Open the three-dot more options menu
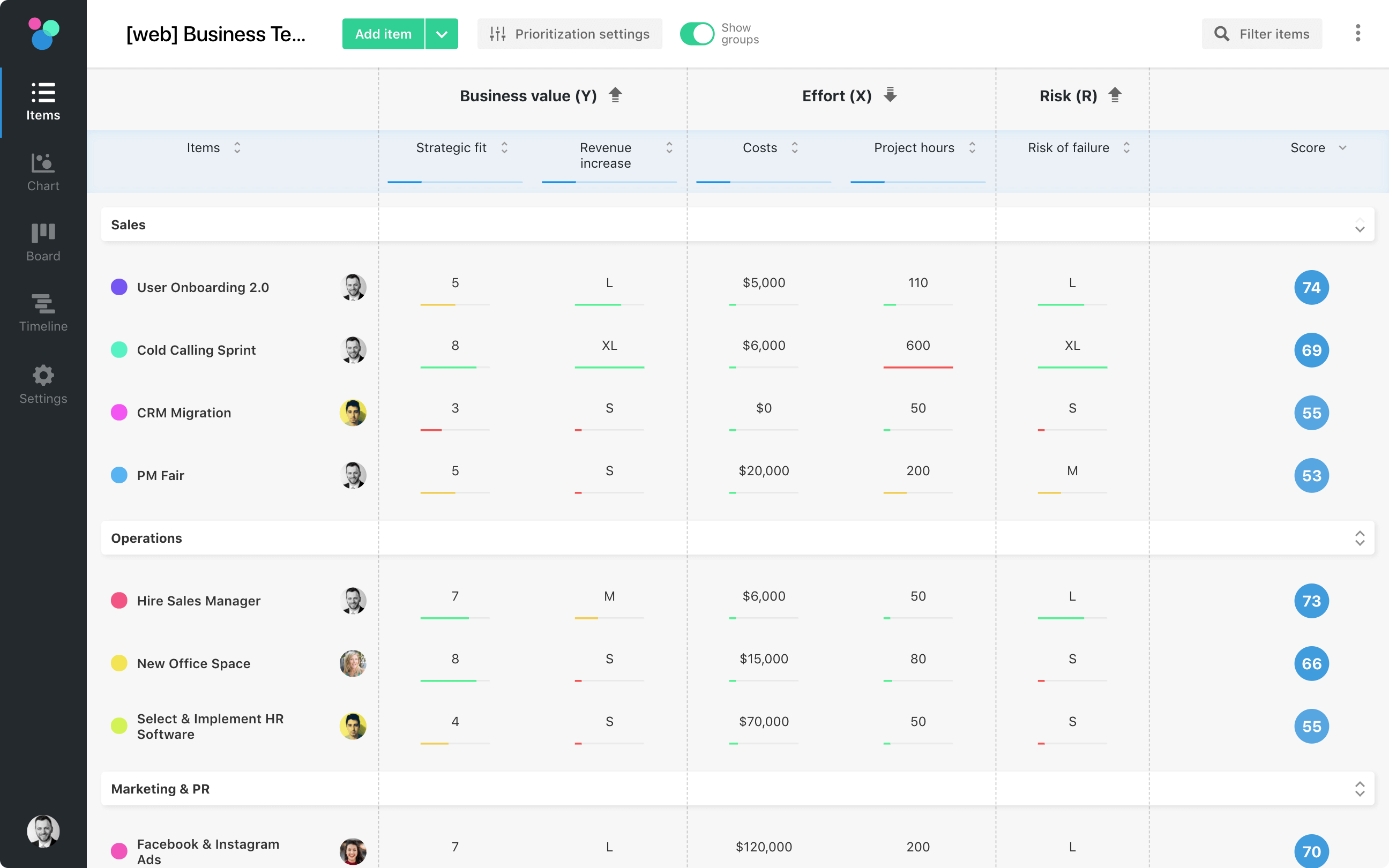Viewport: 1389px width, 868px height. pyautogui.click(x=1357, y=33)
